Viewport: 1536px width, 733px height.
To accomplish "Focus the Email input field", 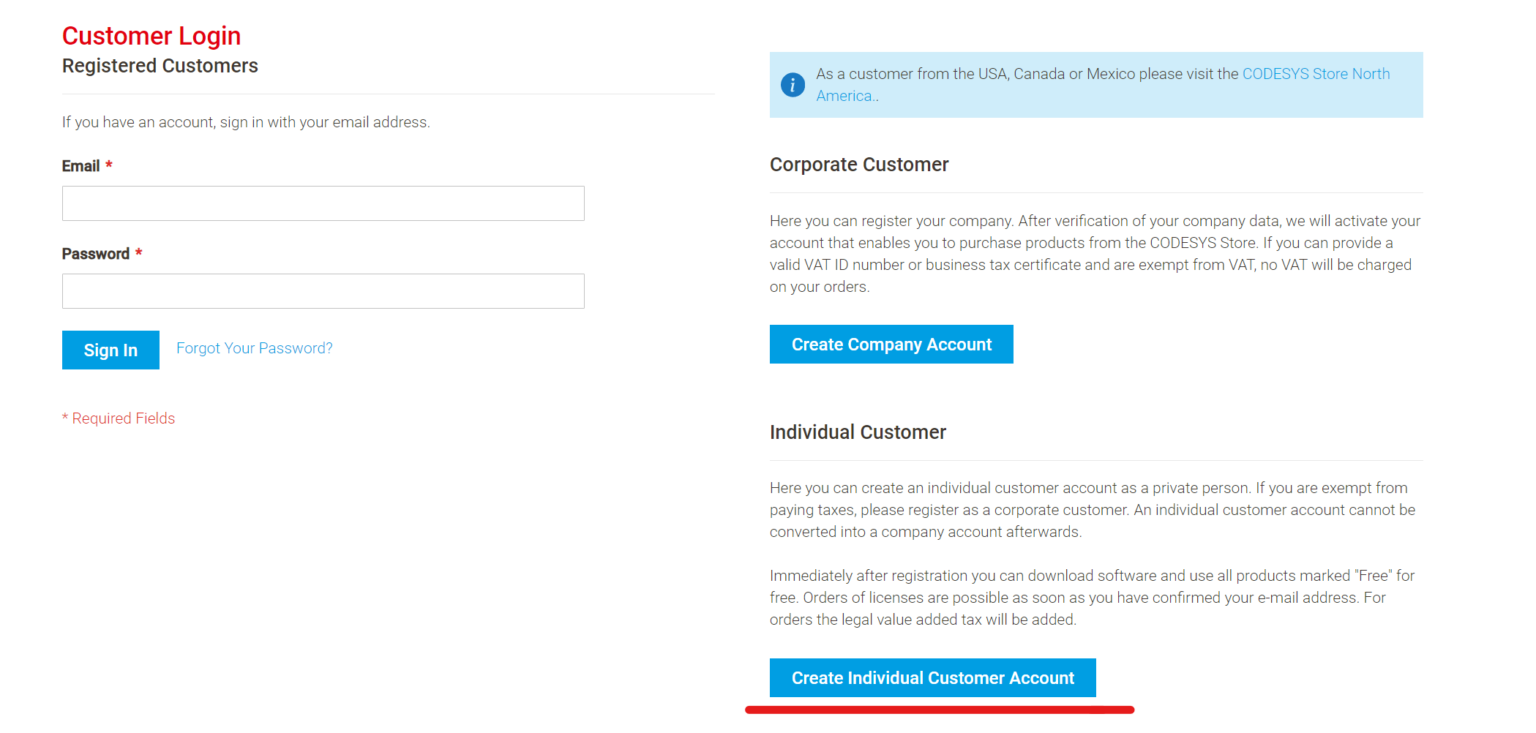I will click(x=323, y=202).
